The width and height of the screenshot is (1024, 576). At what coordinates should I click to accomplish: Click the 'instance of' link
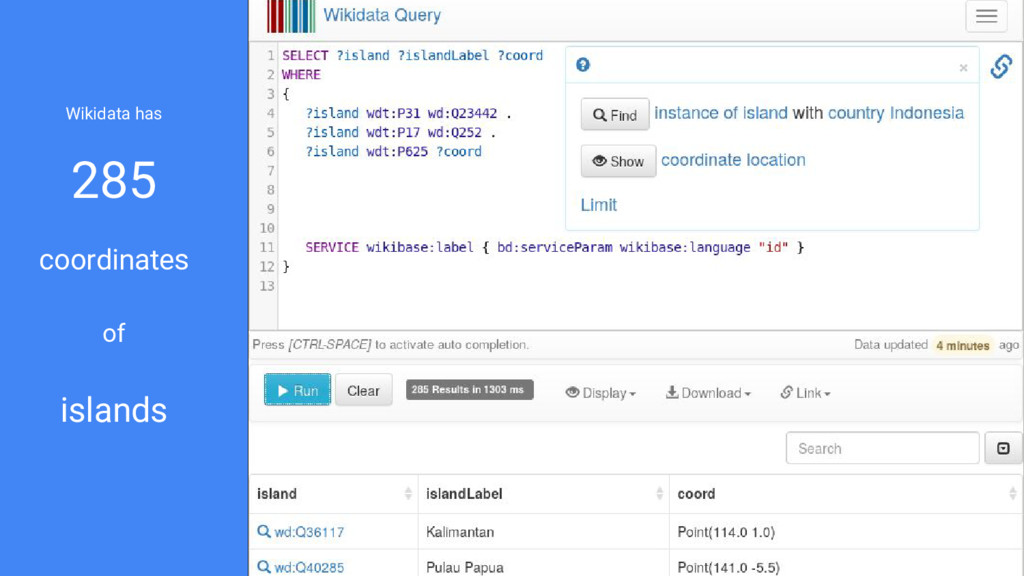point(696,113)
